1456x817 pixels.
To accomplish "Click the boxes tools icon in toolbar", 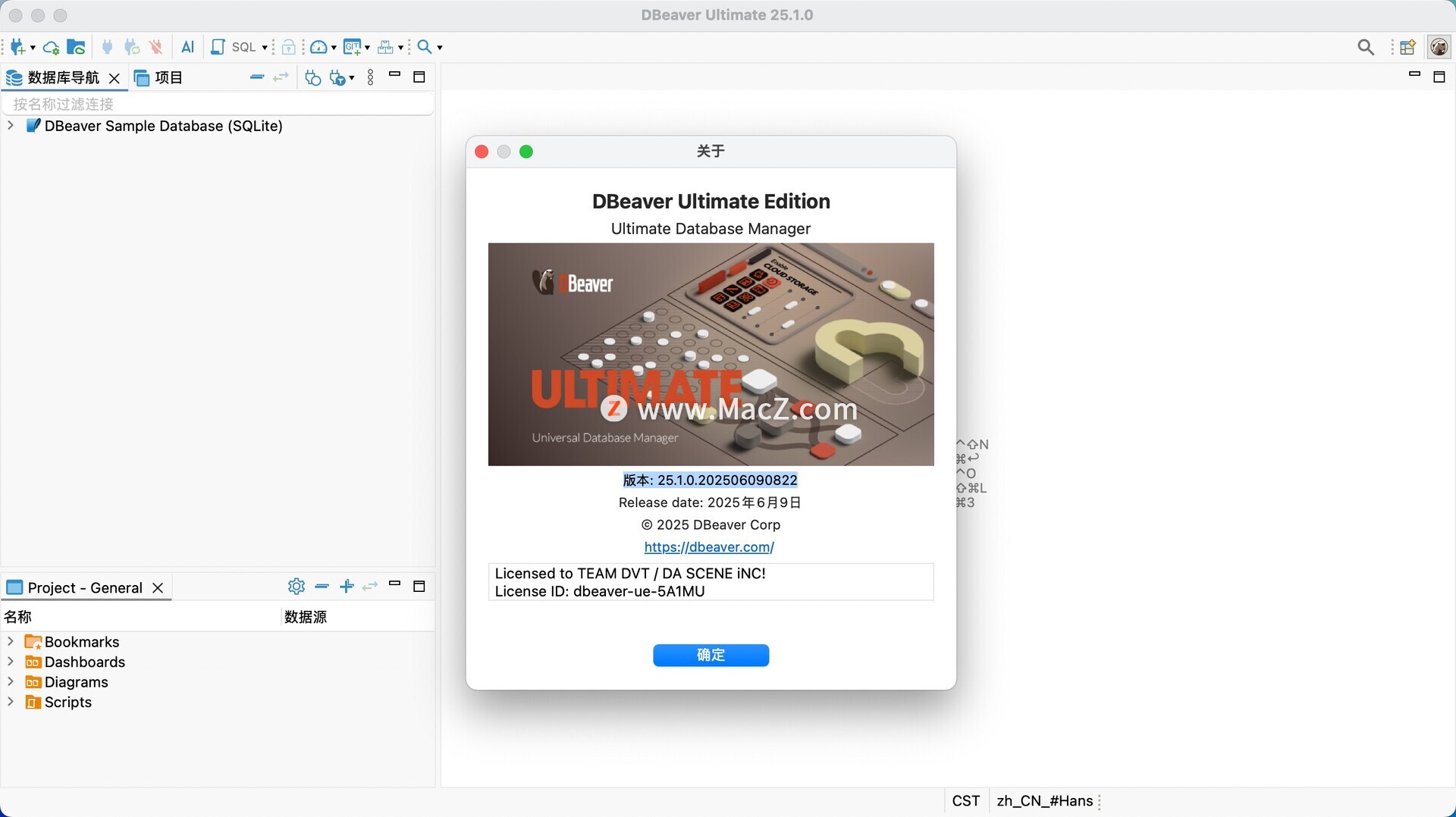I will tap(386, 47).
